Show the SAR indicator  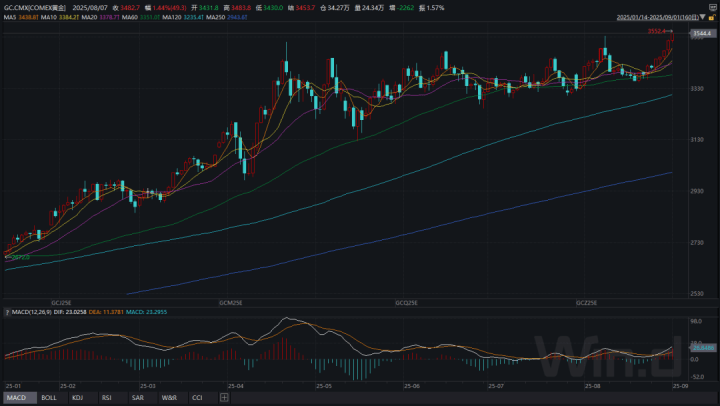137,397
